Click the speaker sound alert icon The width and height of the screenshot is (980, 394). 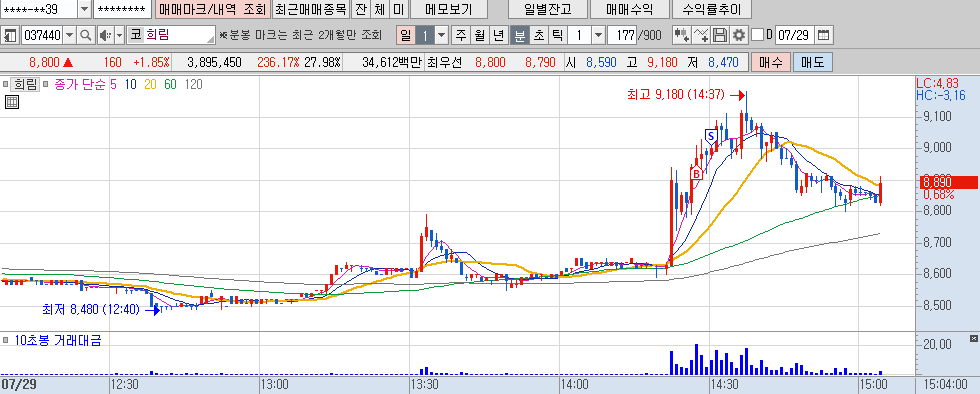[106, 35]
